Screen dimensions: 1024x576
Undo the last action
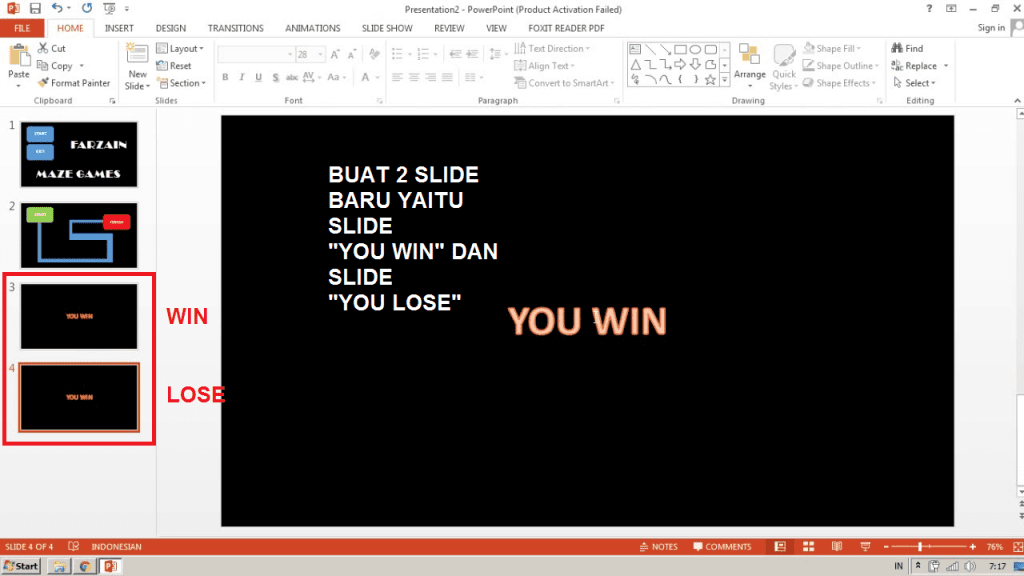pyautogui.click(x=57, y=8)
